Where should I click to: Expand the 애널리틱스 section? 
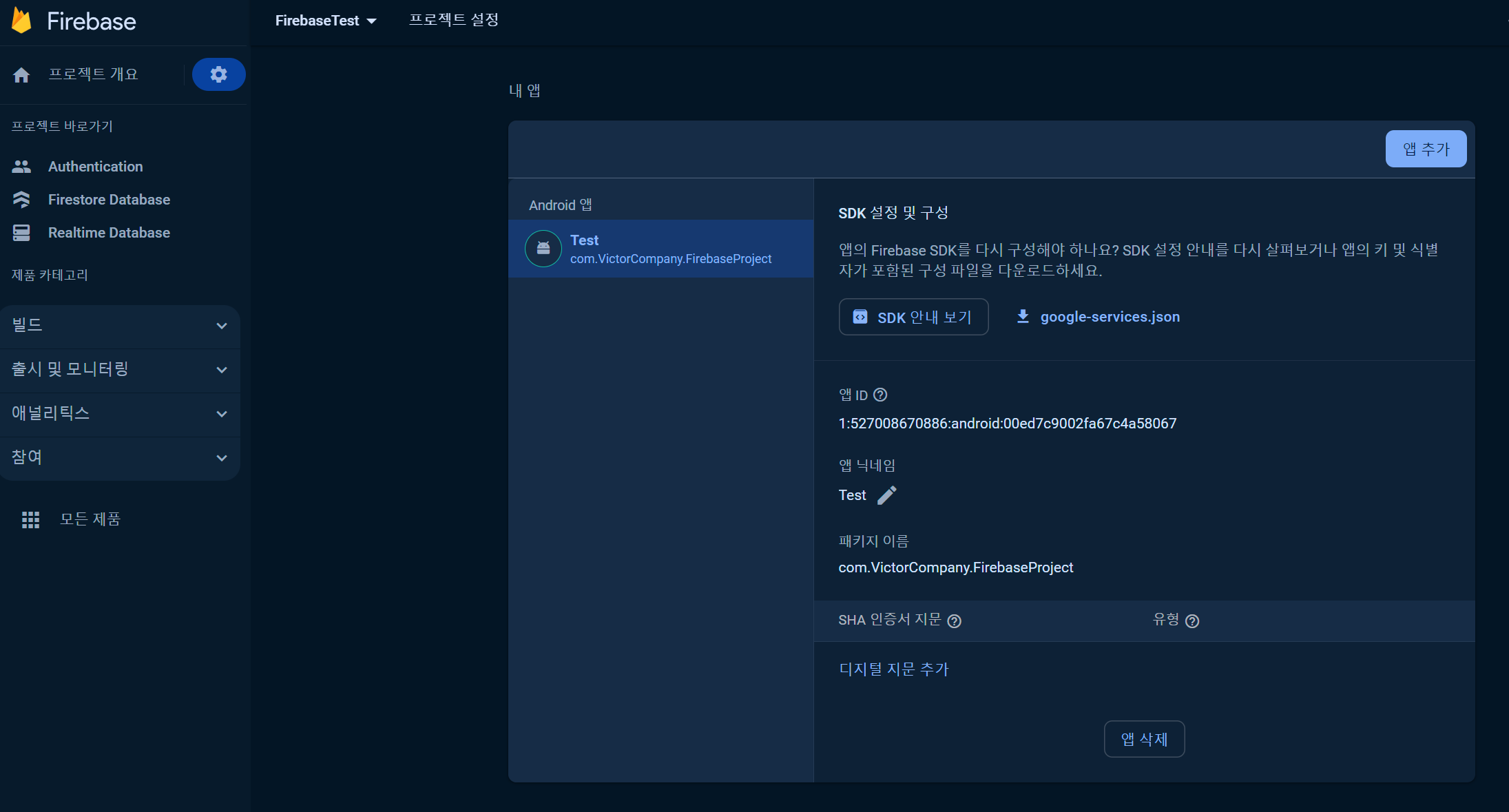119,413
